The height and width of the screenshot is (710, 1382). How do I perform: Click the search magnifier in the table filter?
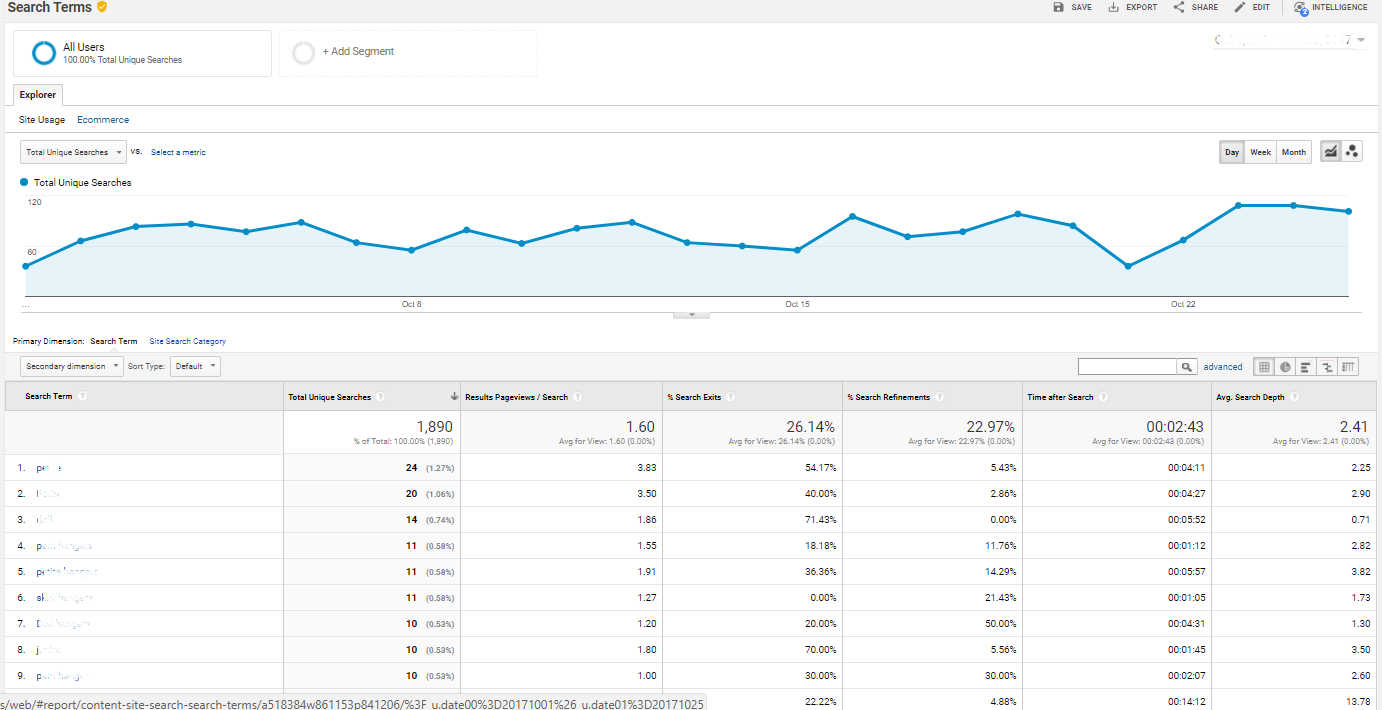1186,366
